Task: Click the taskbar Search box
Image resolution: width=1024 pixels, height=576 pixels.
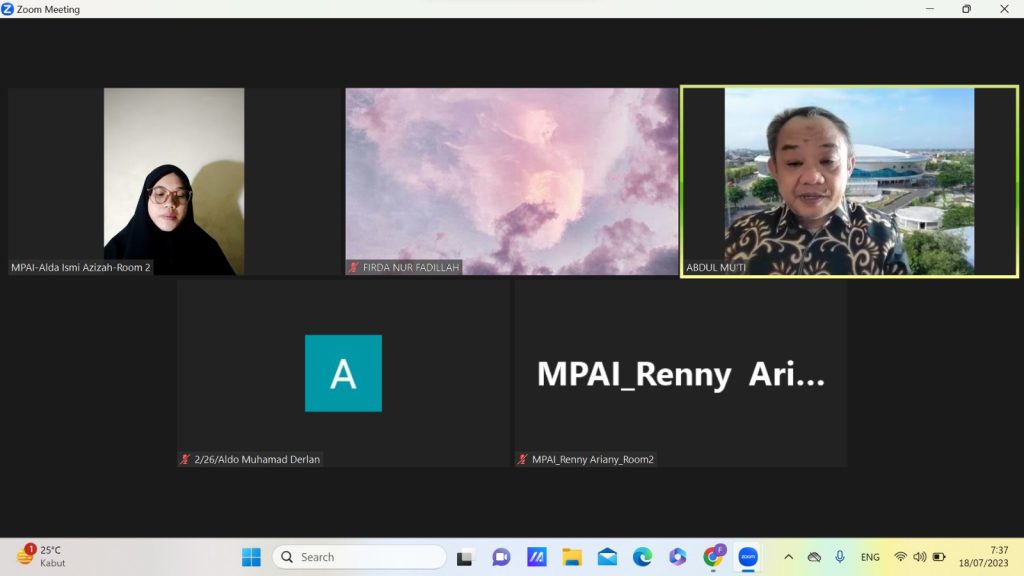Action: [358, 557]
